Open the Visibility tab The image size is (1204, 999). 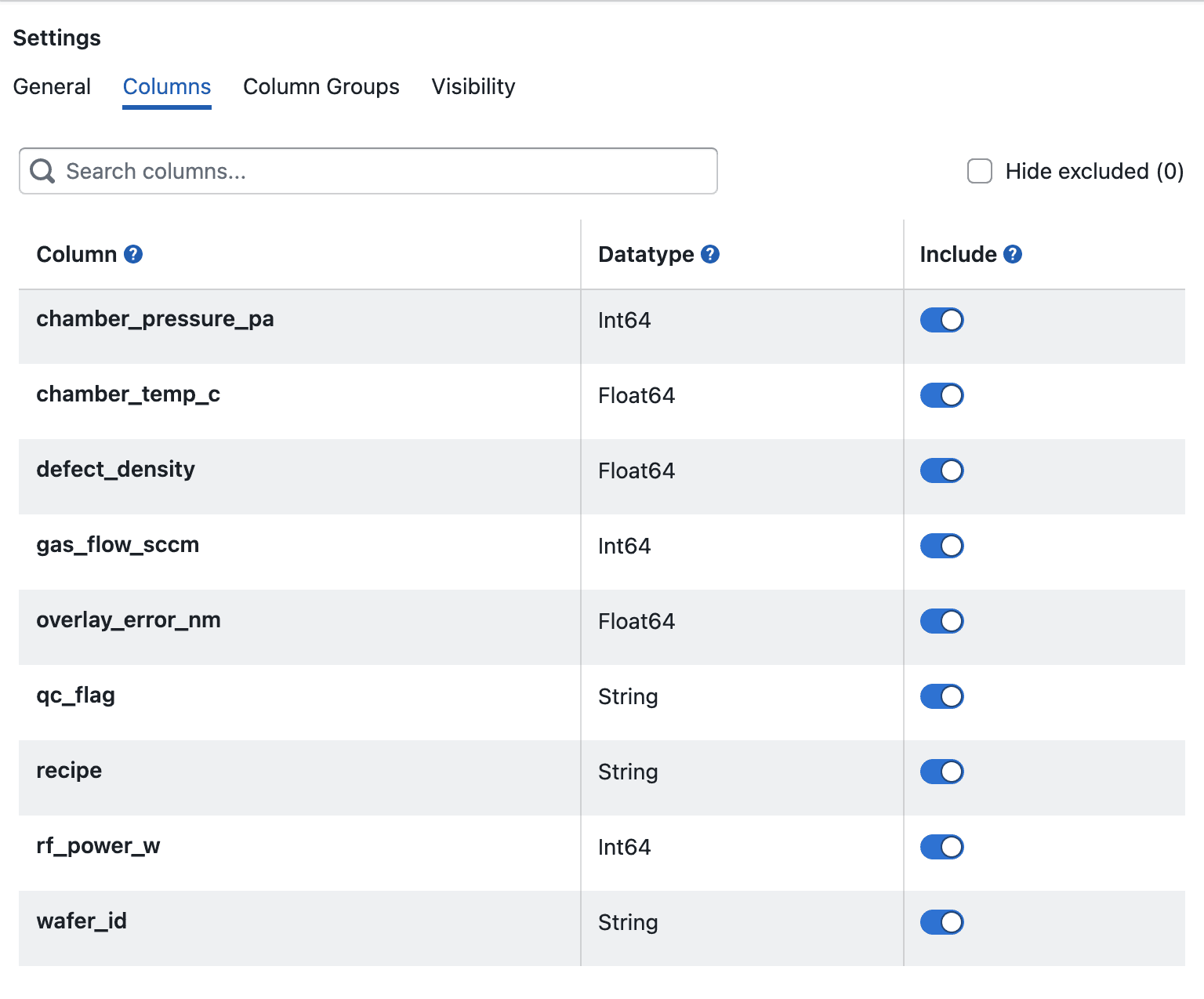point(473,86)
